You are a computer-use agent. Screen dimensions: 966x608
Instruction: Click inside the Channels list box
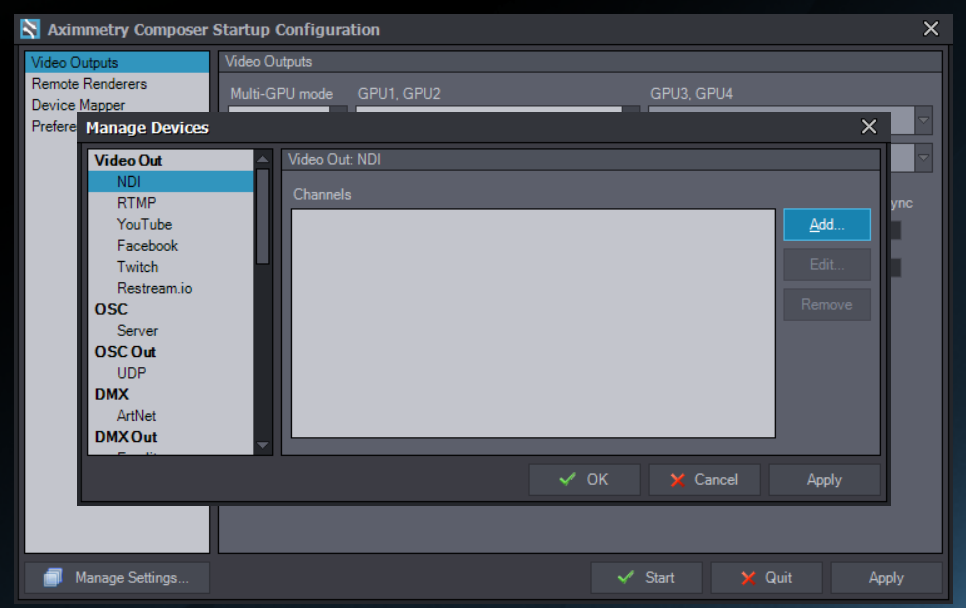pyautogui.click(x=533, y=323)
